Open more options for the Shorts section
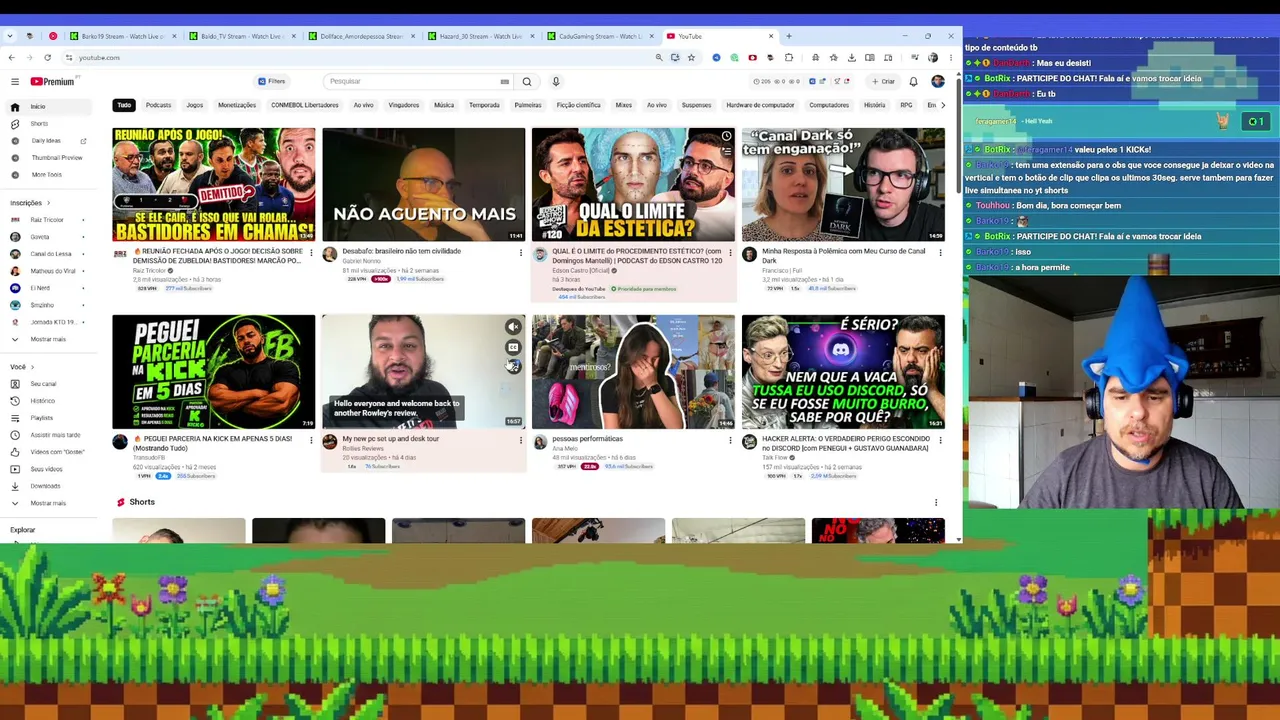1280x720 pixels. pyautogui.click(x=936, y=502)
